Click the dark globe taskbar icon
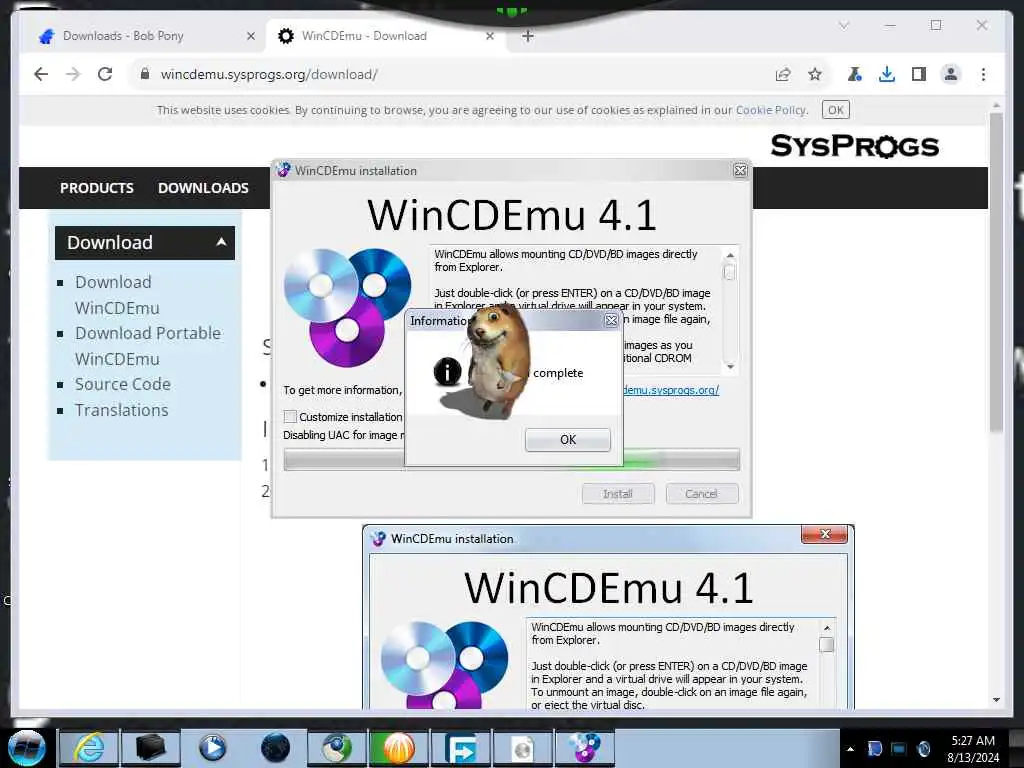Viewport: 1024px width, 768px height. coord(275,748)
